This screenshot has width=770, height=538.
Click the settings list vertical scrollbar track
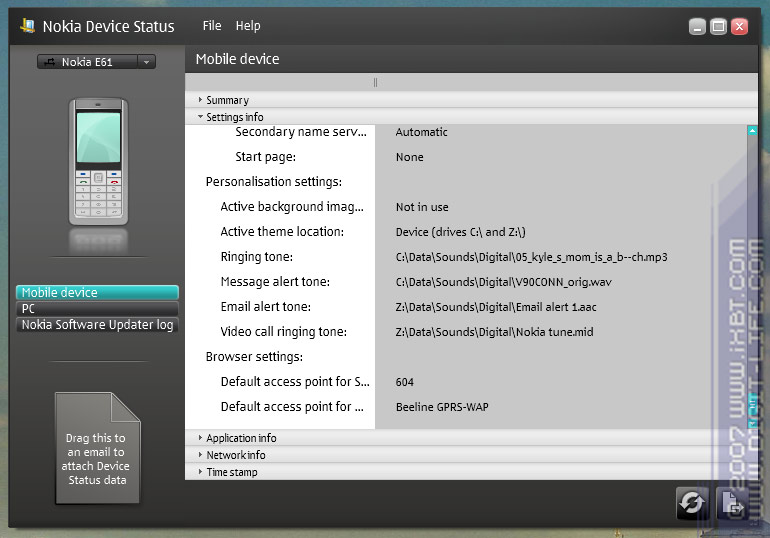tap(752, 265)
